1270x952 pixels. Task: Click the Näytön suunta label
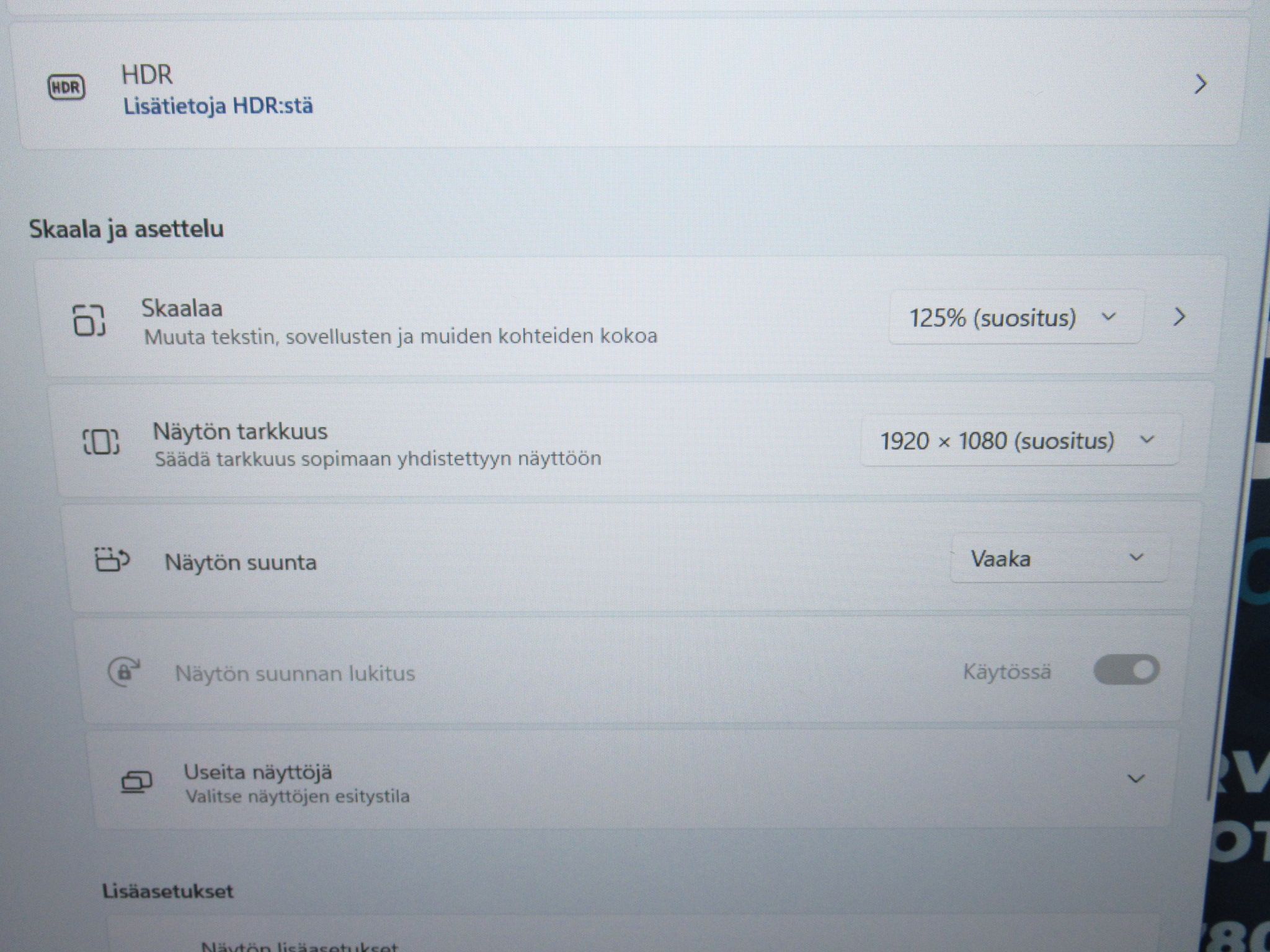tap(241, 563)
